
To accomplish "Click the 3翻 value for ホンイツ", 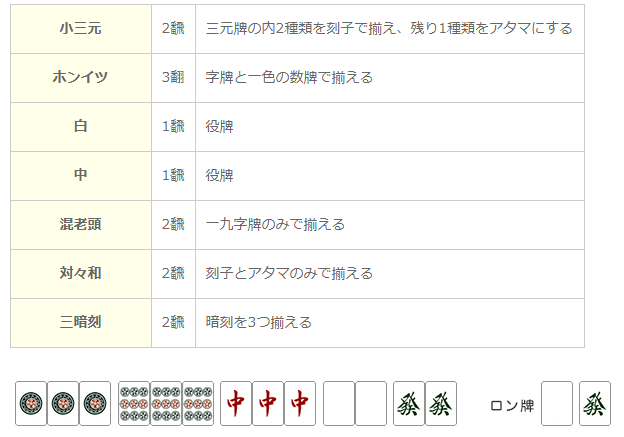I will tap(173, 77).
